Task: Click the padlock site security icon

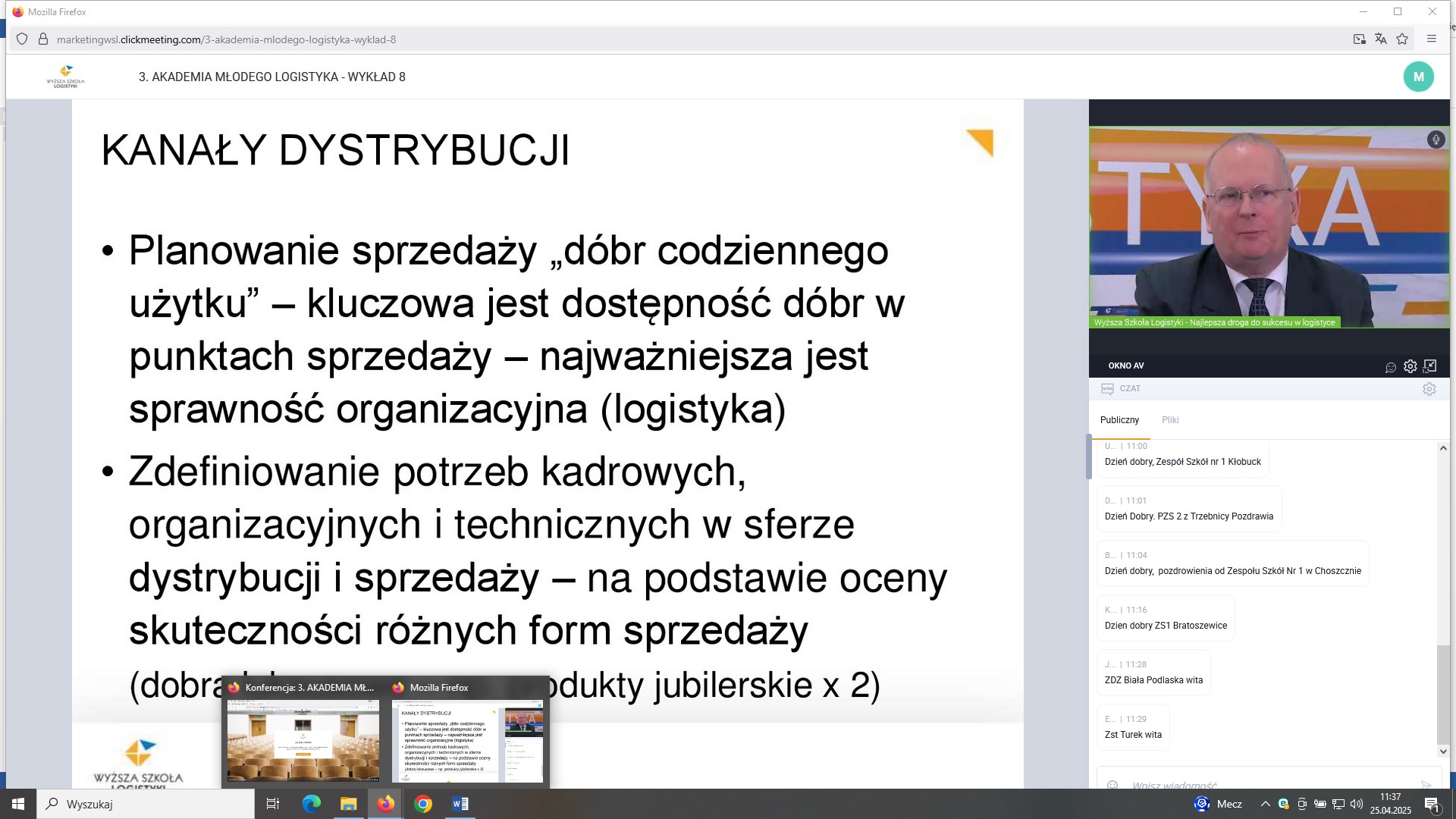Action: click(43, 39)
